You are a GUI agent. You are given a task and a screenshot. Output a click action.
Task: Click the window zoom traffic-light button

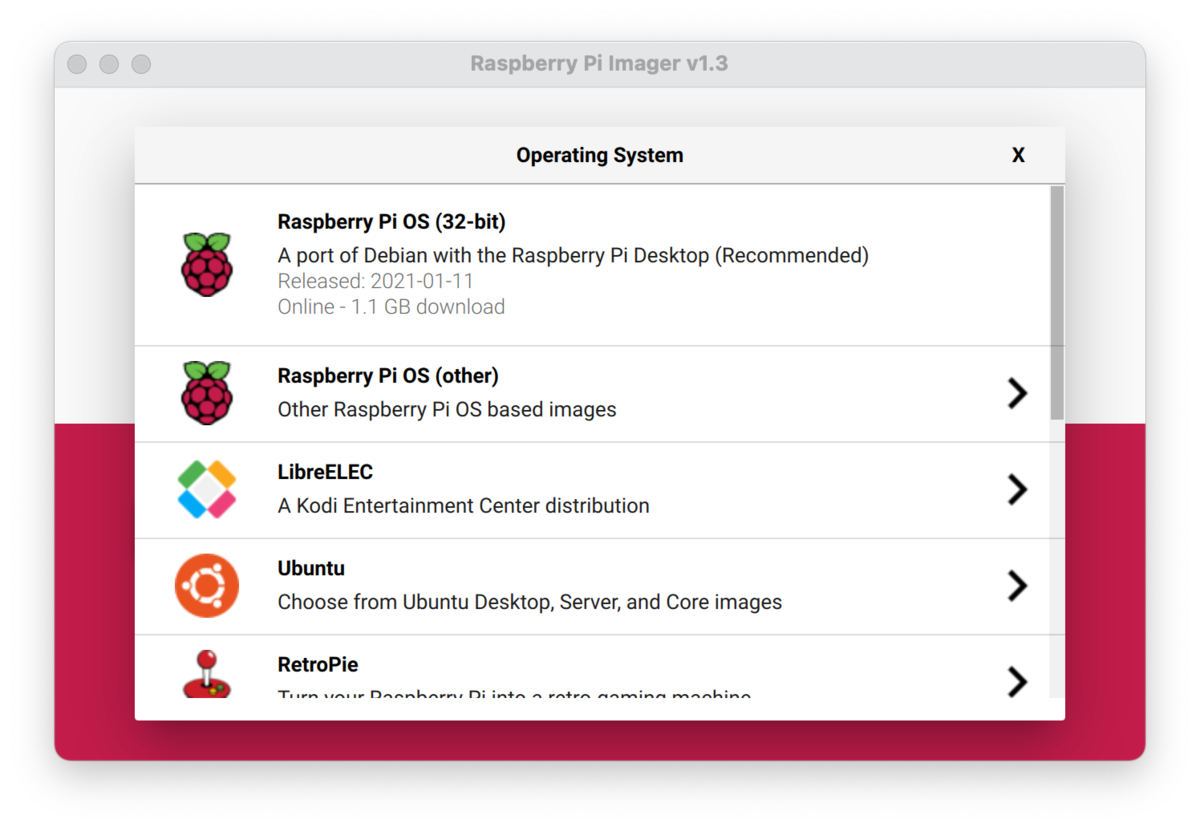tap(141, 64)
